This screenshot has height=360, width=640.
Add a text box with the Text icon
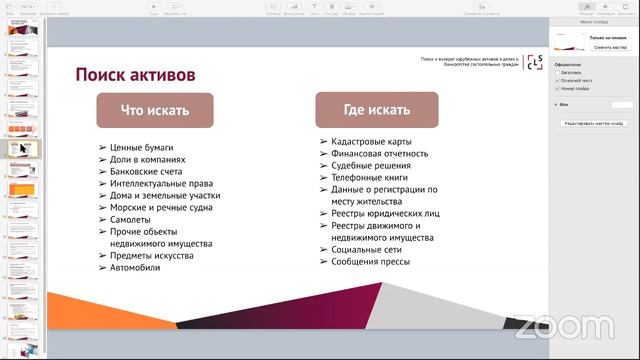(314, 7)
